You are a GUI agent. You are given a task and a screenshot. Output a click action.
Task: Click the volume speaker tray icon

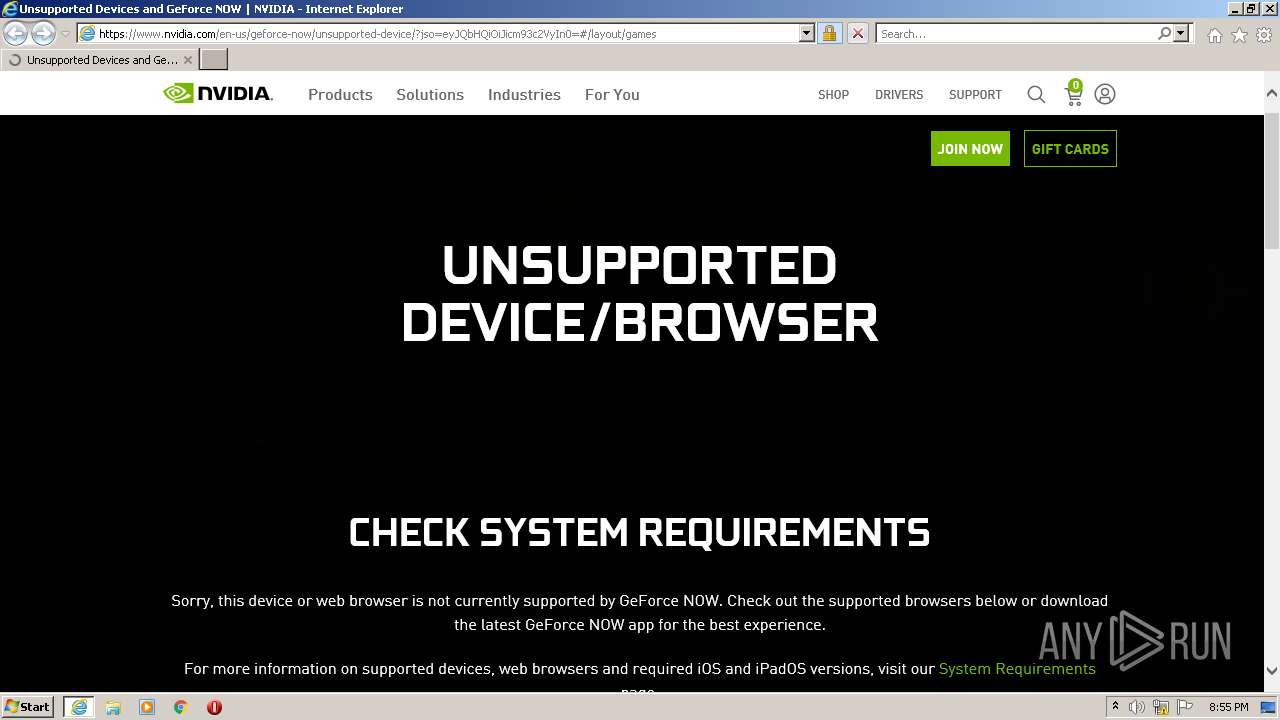click(1137, 707)
